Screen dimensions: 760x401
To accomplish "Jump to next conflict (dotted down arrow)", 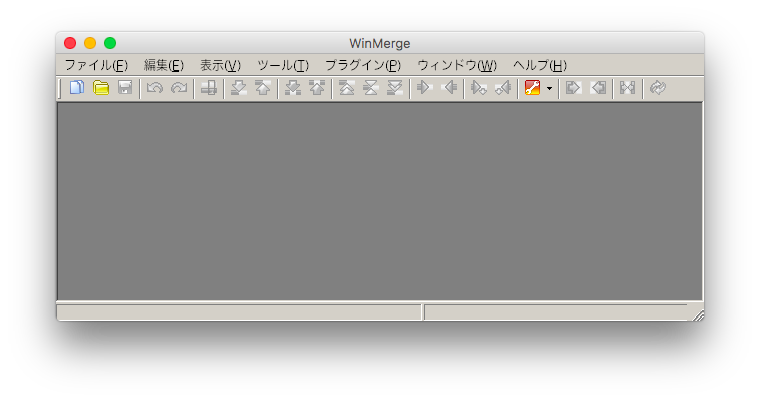I will 293,88.
